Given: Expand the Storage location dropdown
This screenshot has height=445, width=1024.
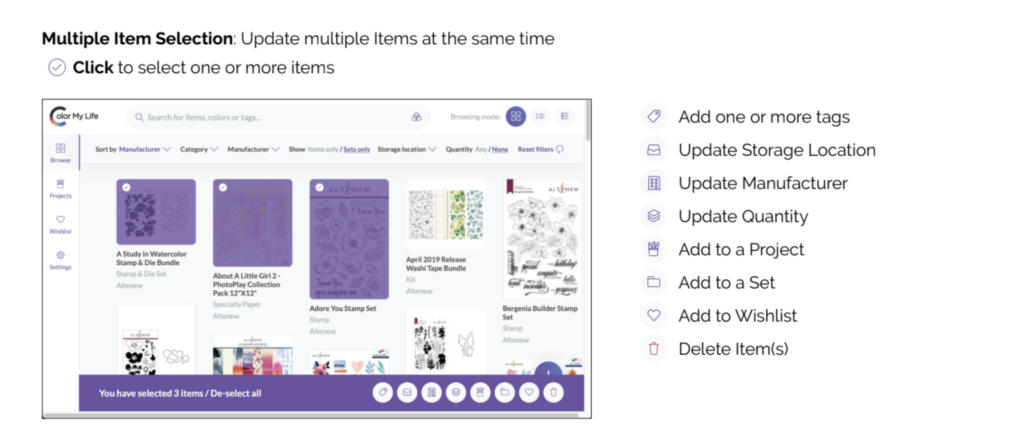Looking at the screenshot, I should click(407, 149).
